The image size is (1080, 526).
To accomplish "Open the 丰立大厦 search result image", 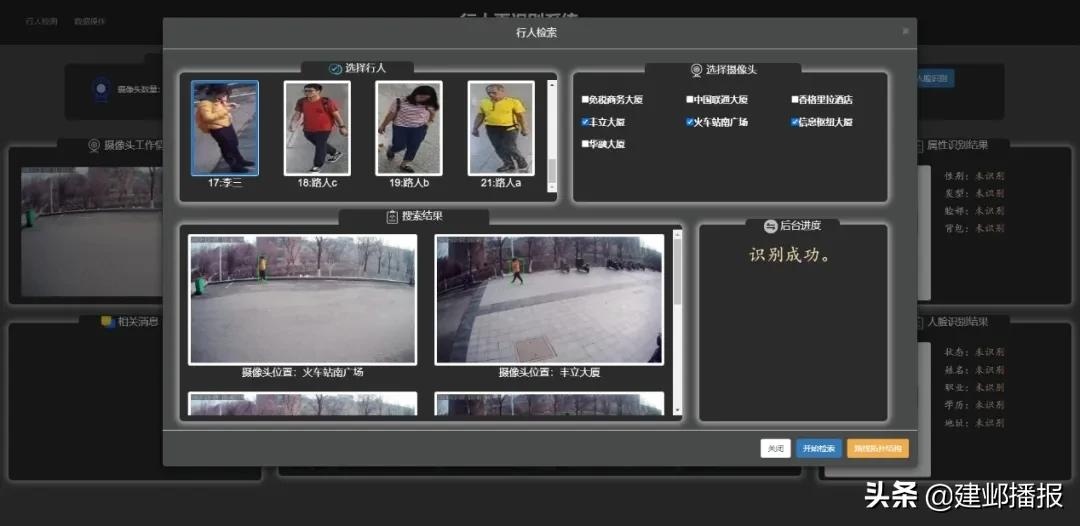I will pyautogui.click(x=549, y=299).
